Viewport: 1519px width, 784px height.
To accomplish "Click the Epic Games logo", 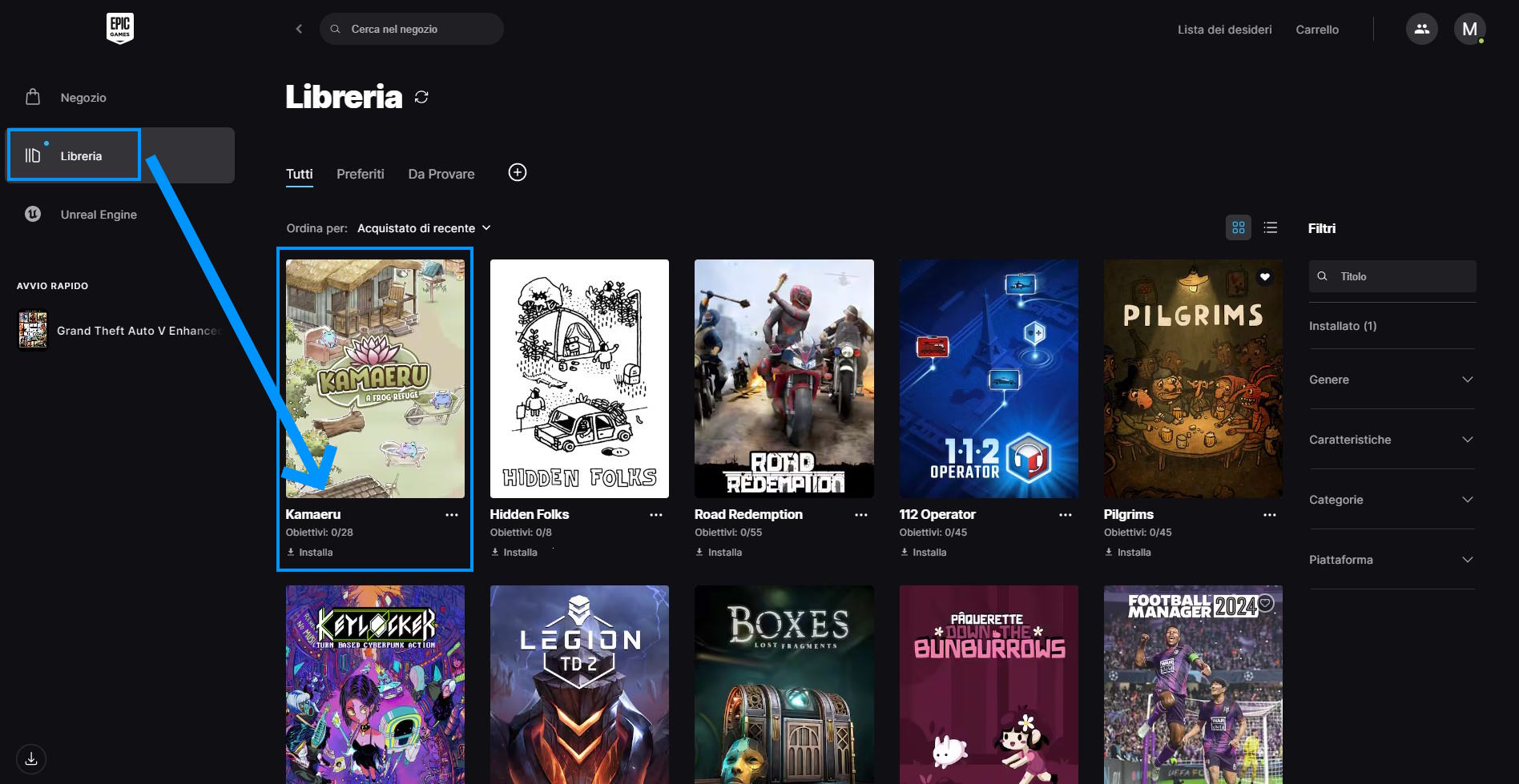I will (x=120, y=29).
